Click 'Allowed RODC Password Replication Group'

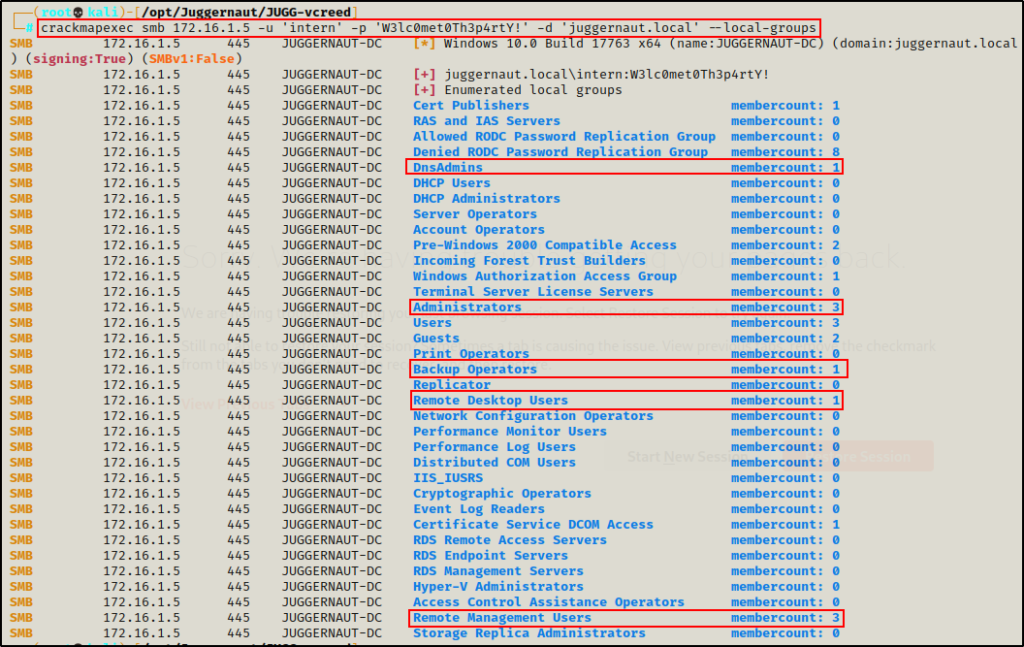tap(564, 136)
